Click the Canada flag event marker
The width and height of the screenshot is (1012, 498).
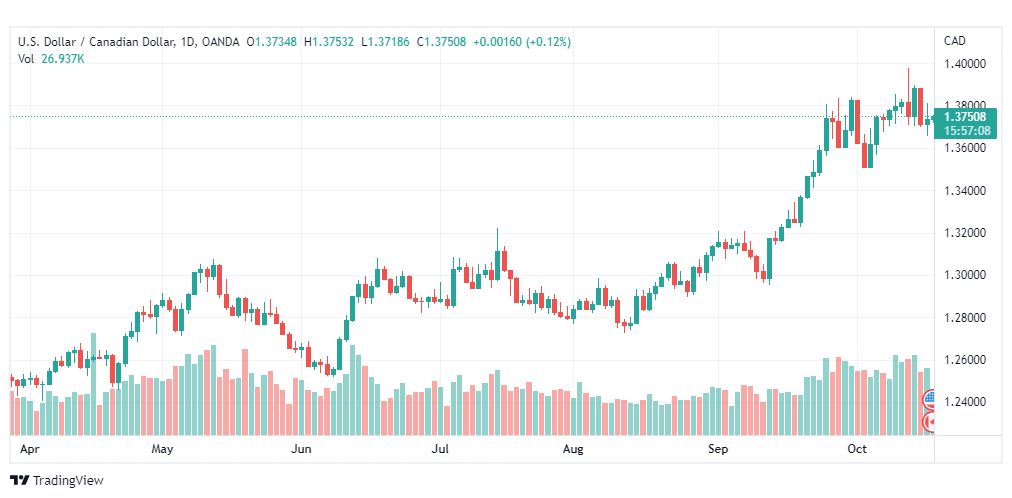pos(929,422)
